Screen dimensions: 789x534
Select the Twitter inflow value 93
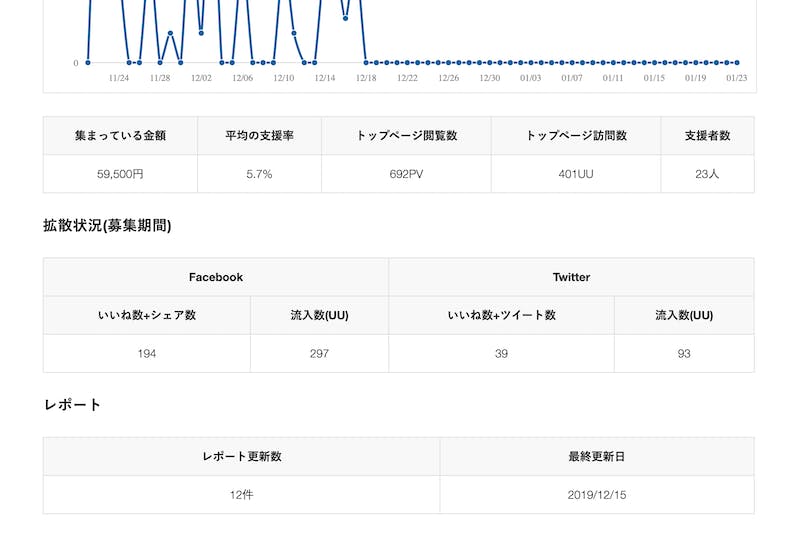pyautogui.click(x=684, y=354)
